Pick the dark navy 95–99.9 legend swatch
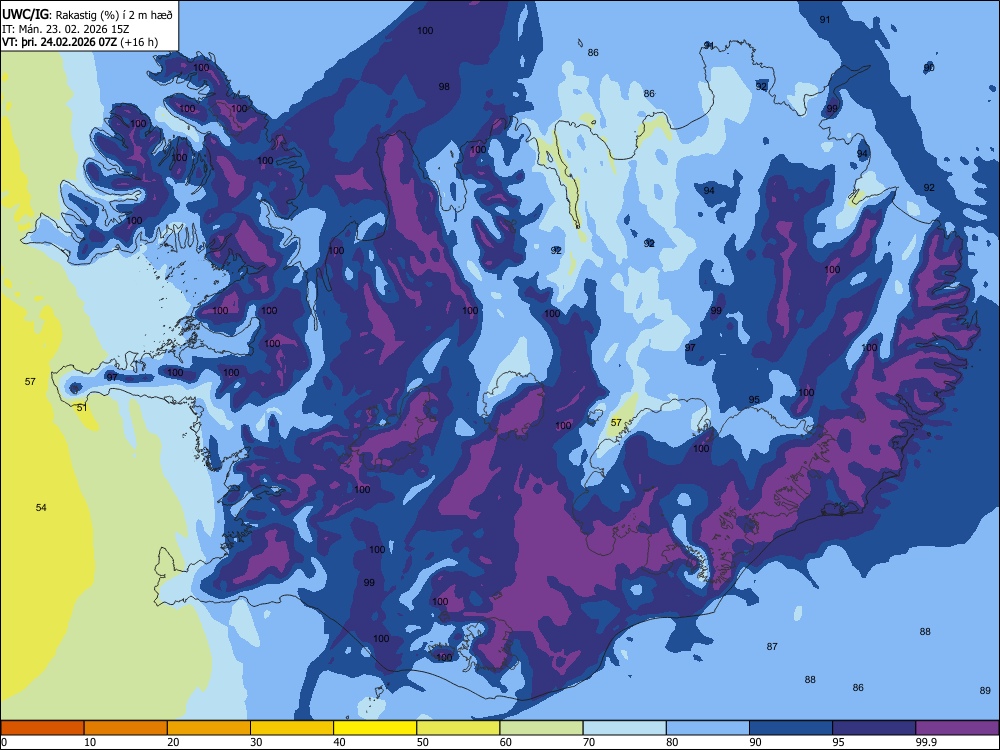This screenshot has width=1000, height=750. point(874,728)
